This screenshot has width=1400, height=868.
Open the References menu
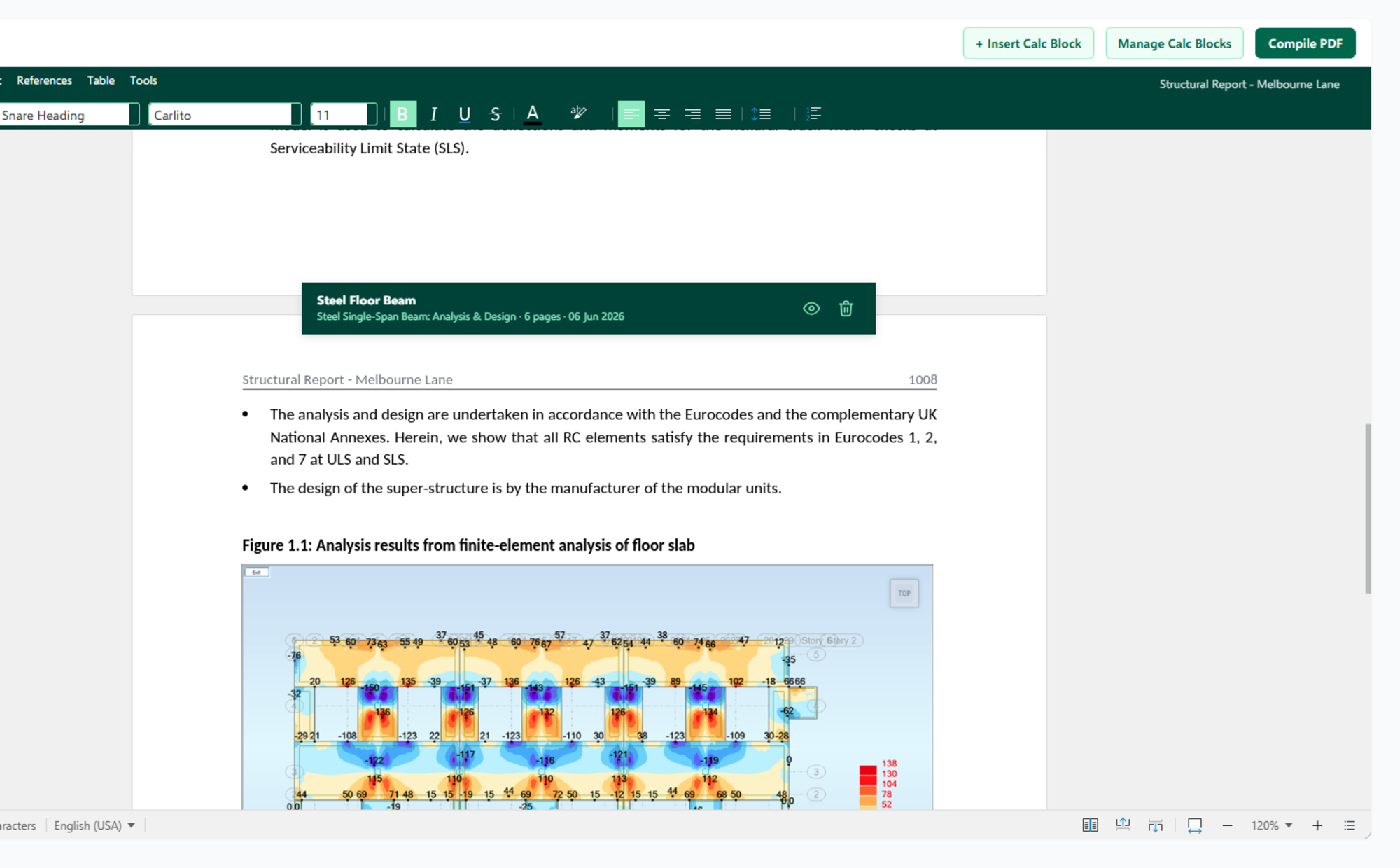(x=44, y=80)
